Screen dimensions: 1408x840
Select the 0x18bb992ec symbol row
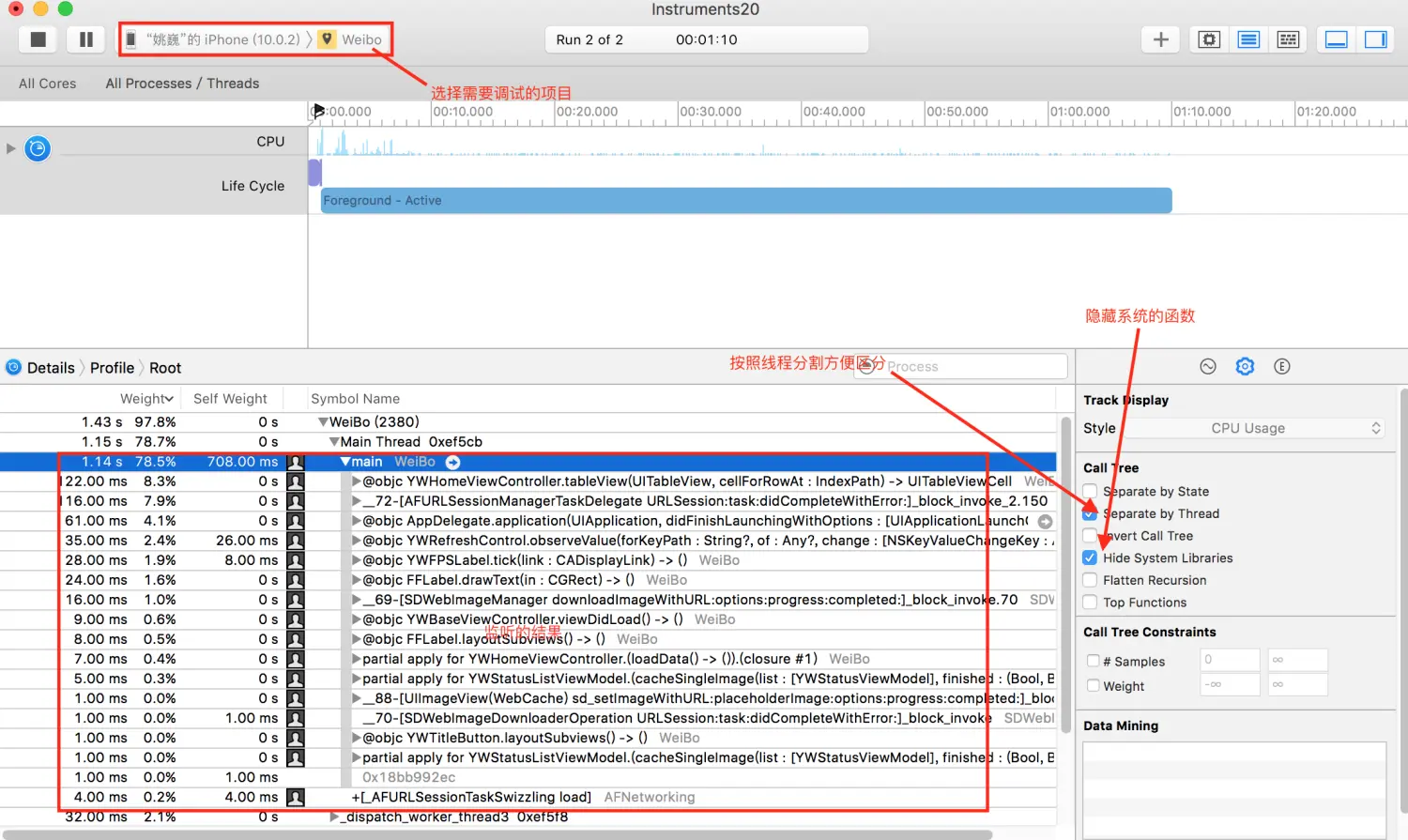[528, 777]
